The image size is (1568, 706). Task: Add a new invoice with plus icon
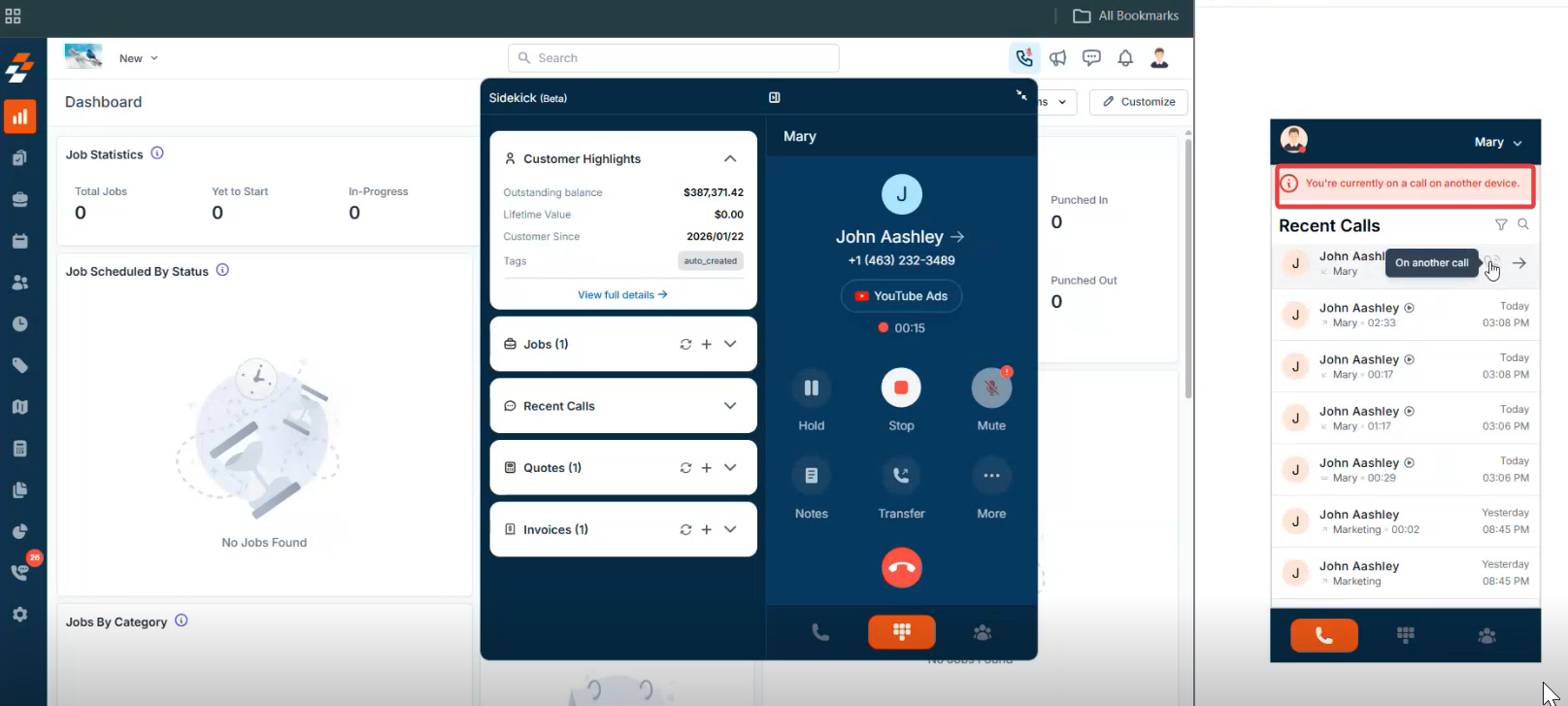(707, 529)
